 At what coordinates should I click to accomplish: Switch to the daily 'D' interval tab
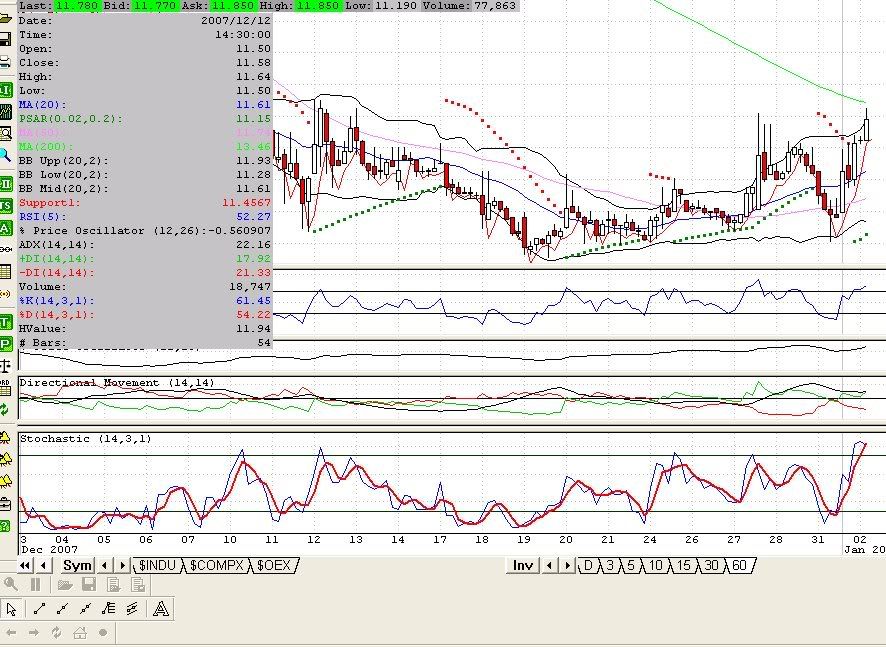coord(589,566)
